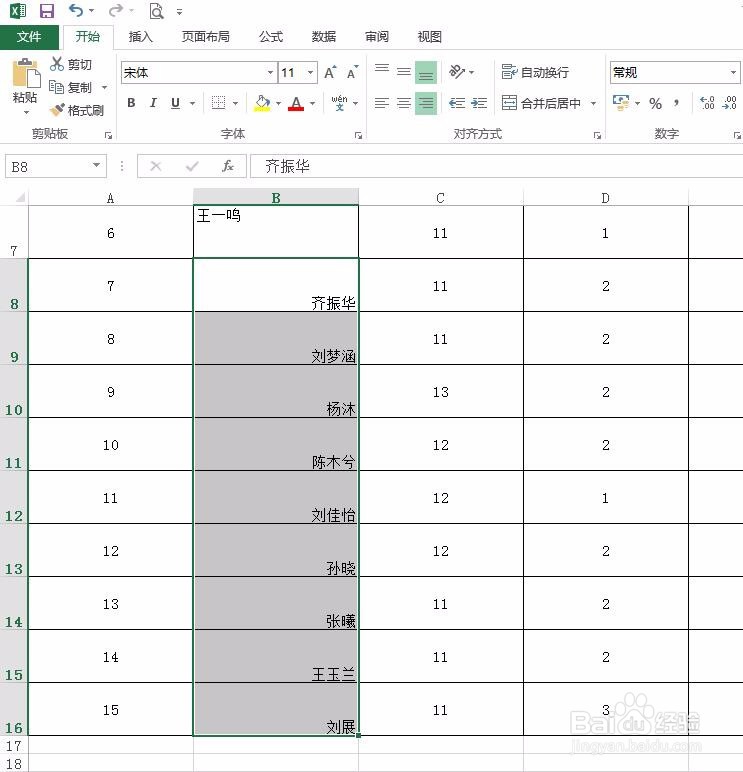
Task: Click the wén phonetic guide icon
Action: click(340, 103)
